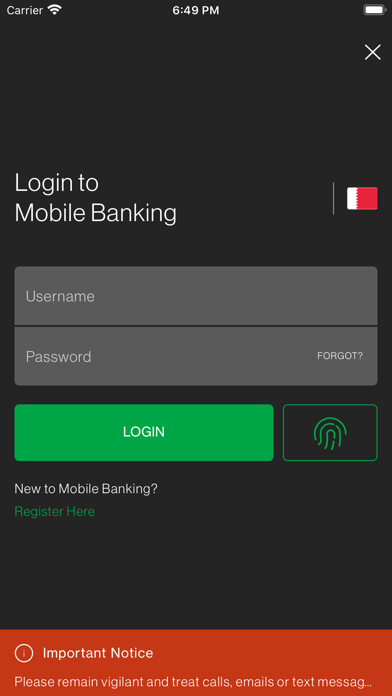Tap the info icon beside Important Notice
392x696 pixels.
[x=24, y=653]
